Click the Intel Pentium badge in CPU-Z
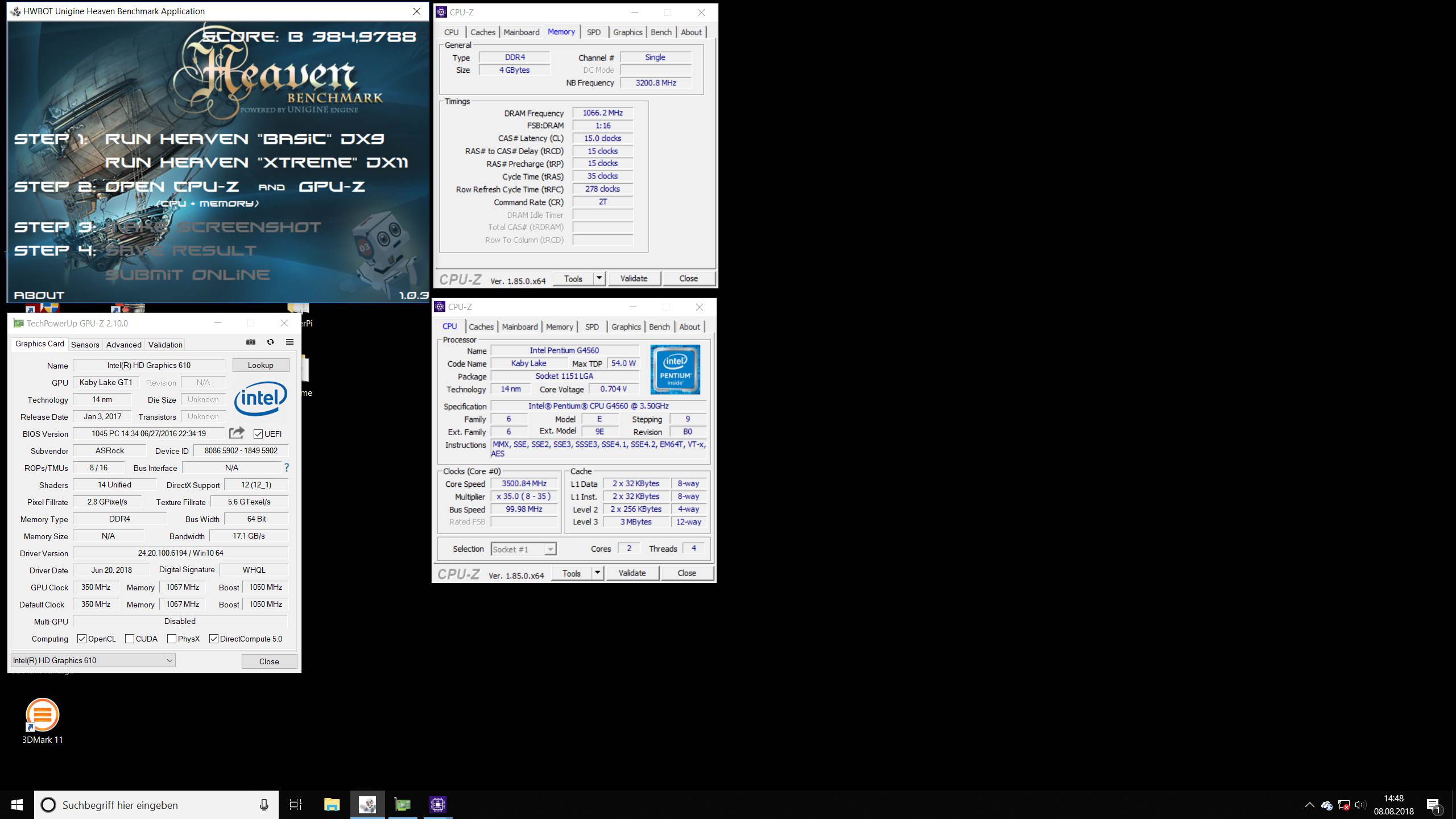The height and width of the screenshot is (819, 1456). (675, 369)
